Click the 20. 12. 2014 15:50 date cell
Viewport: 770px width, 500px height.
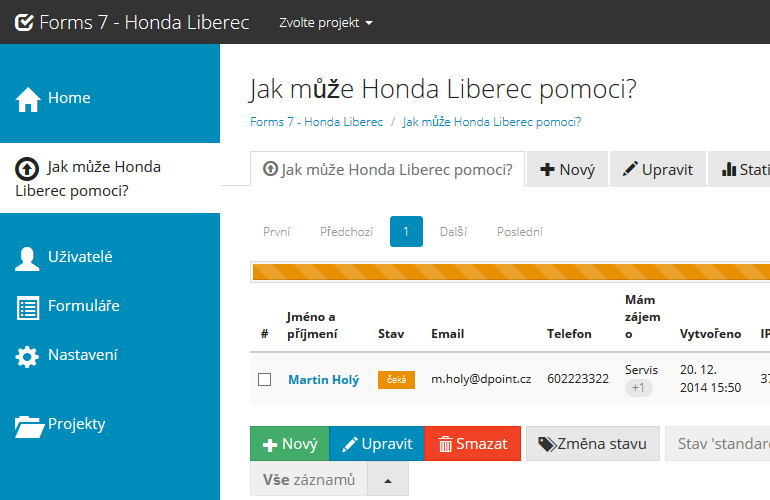[x=710, y=379]
